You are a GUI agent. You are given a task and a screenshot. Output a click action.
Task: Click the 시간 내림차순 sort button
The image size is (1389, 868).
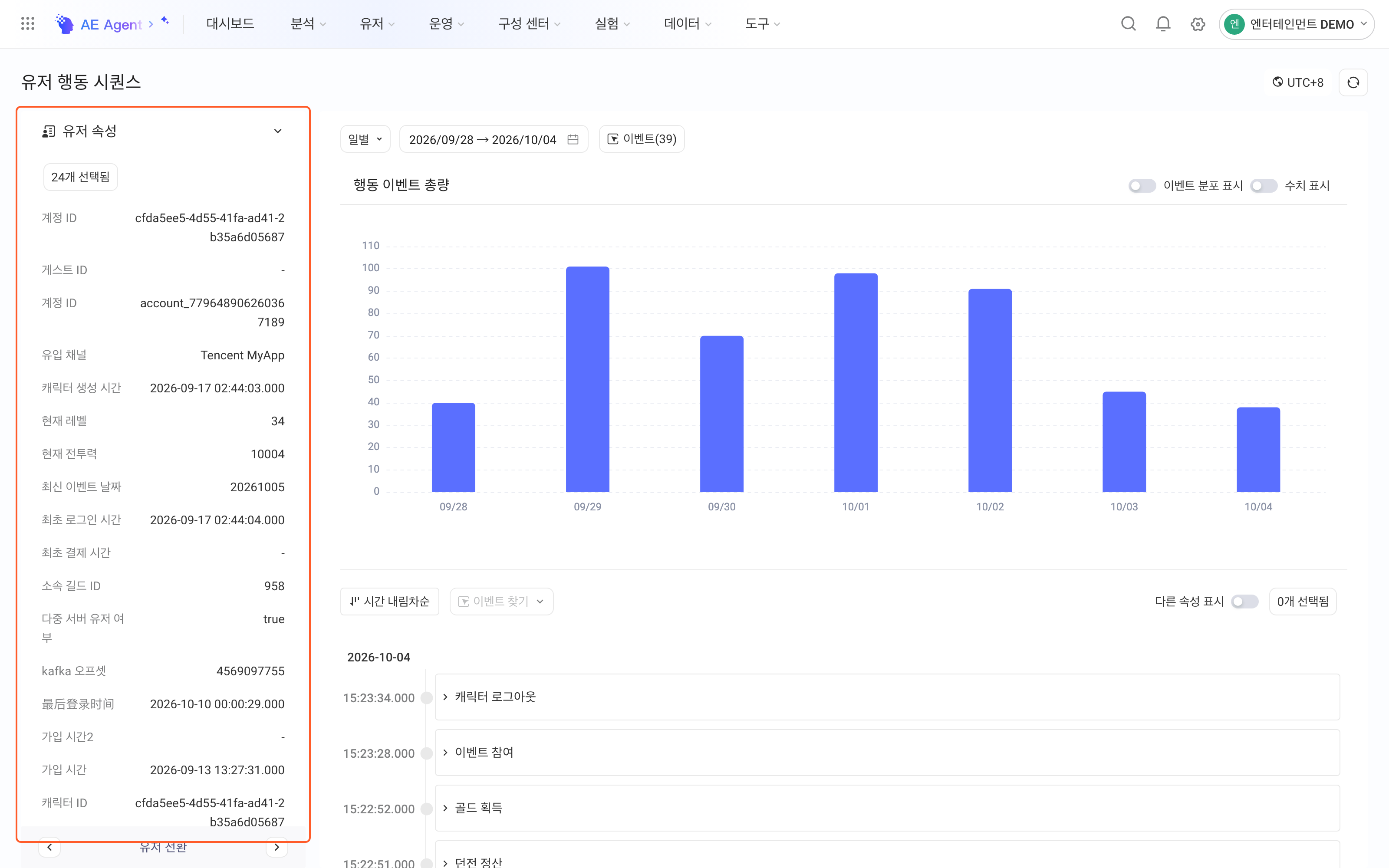pyautogui.click(x=390, y=601)
